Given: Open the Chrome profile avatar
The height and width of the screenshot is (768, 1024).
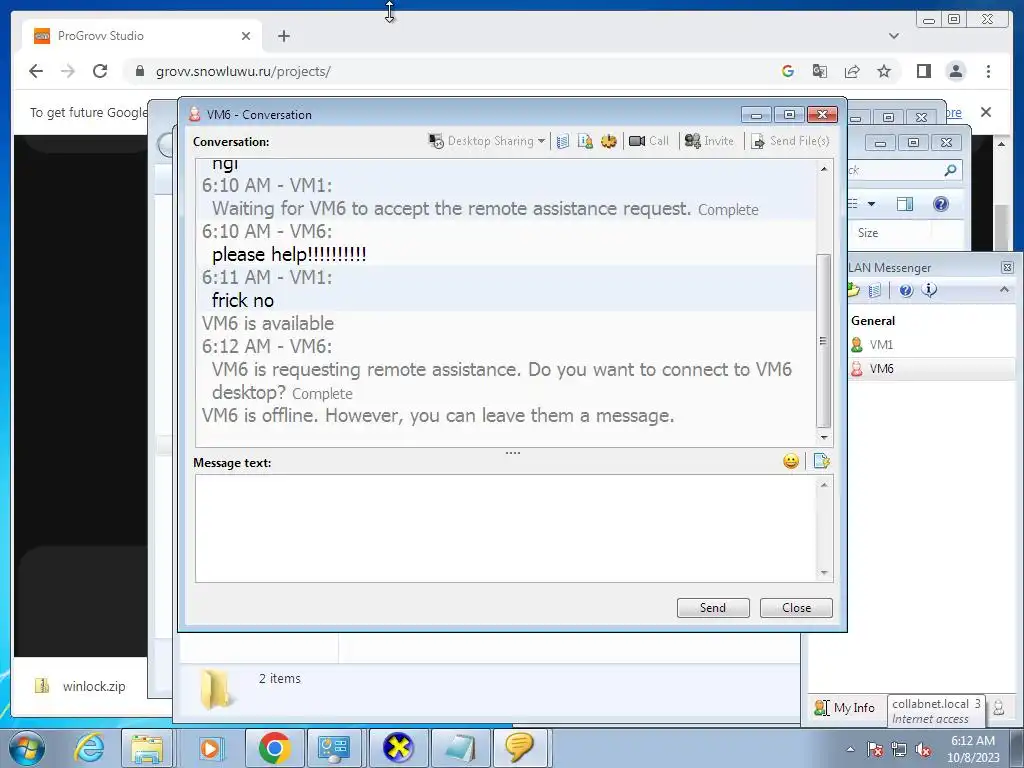Looking at the screenshot, I should pyautogui.click(x=956, y=71).
